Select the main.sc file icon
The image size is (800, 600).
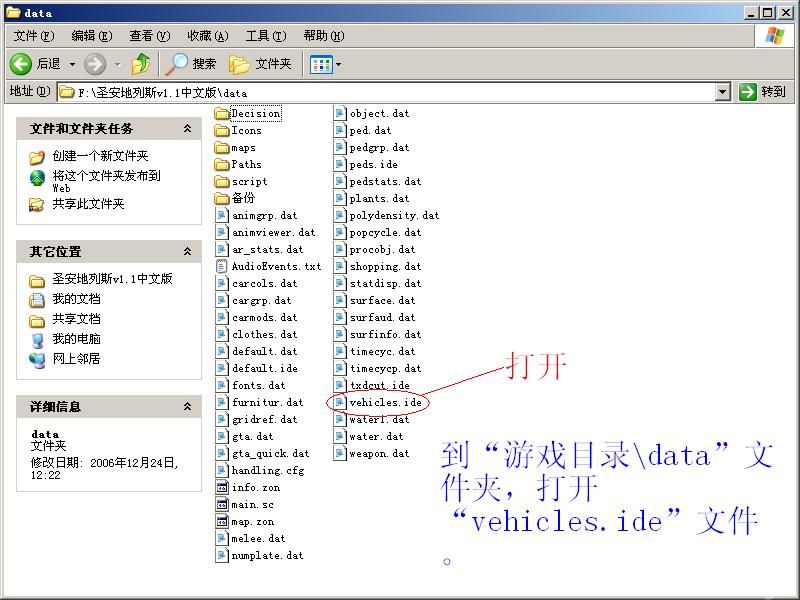(222, 504)
